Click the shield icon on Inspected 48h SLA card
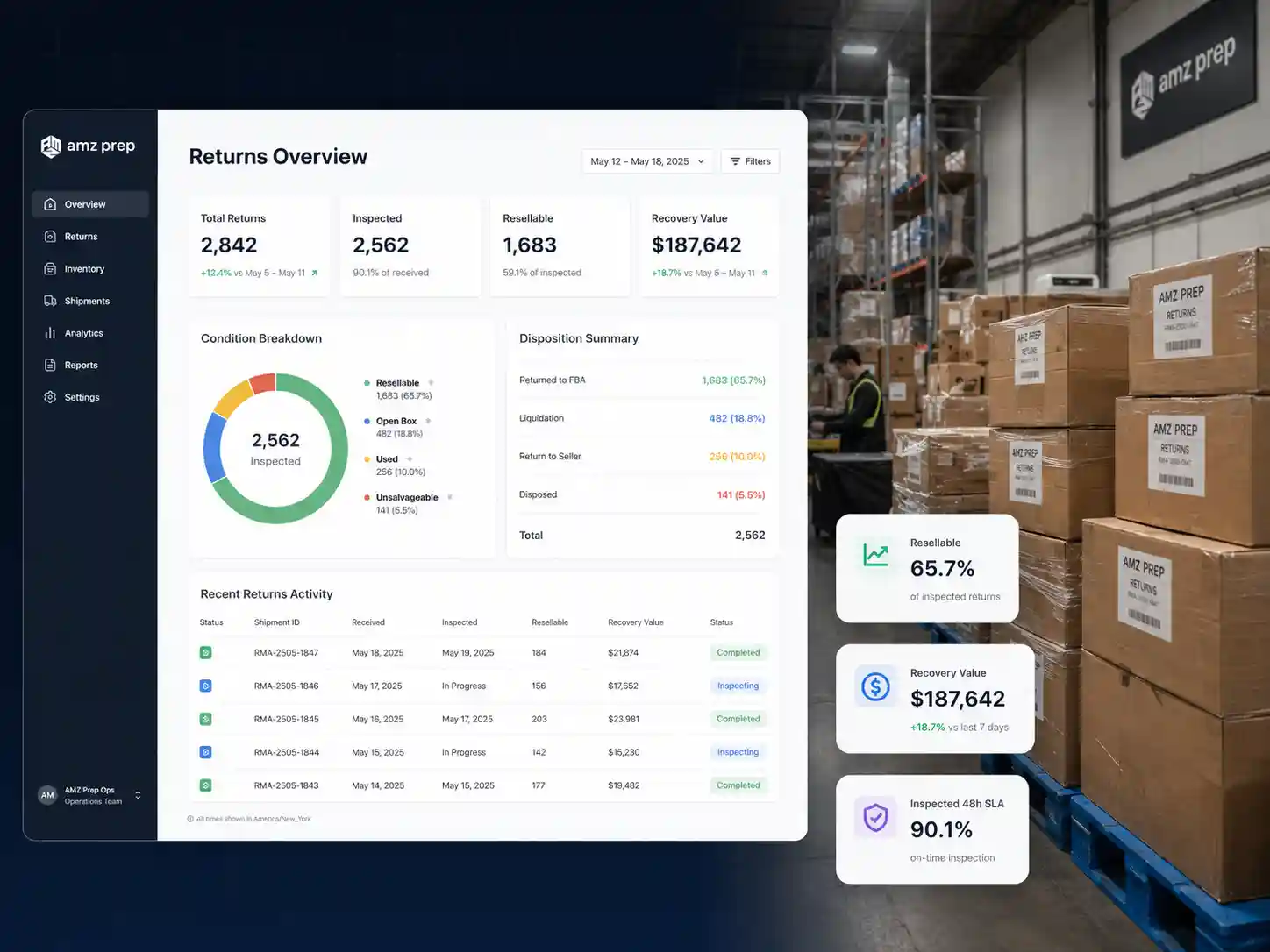The width and height of the screenshot is (1270, 952). [x=875, y=818]
